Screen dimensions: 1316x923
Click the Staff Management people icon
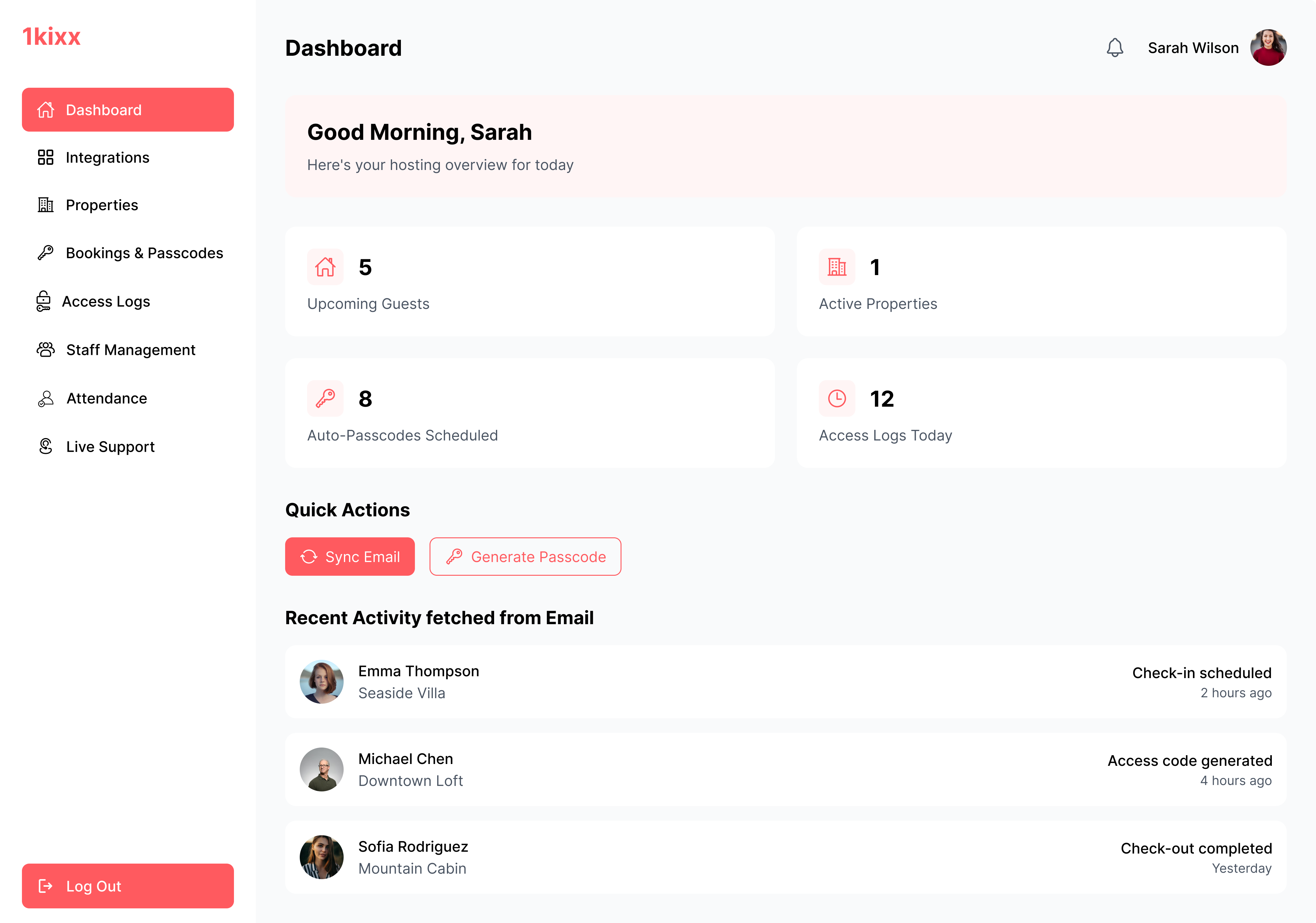(45, 349)
